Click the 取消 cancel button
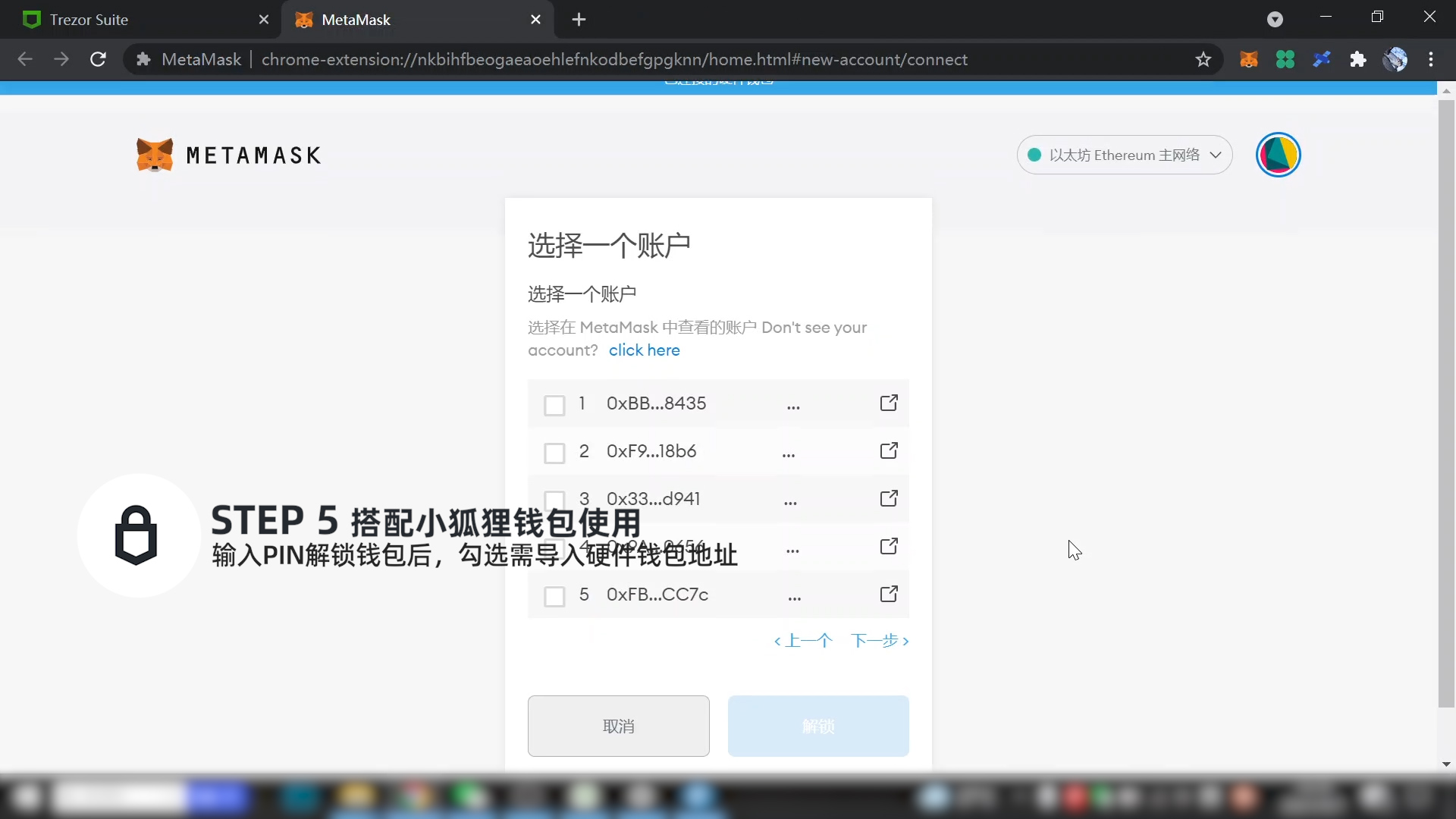The image size is (1456, 819). (x=618, y=726)
